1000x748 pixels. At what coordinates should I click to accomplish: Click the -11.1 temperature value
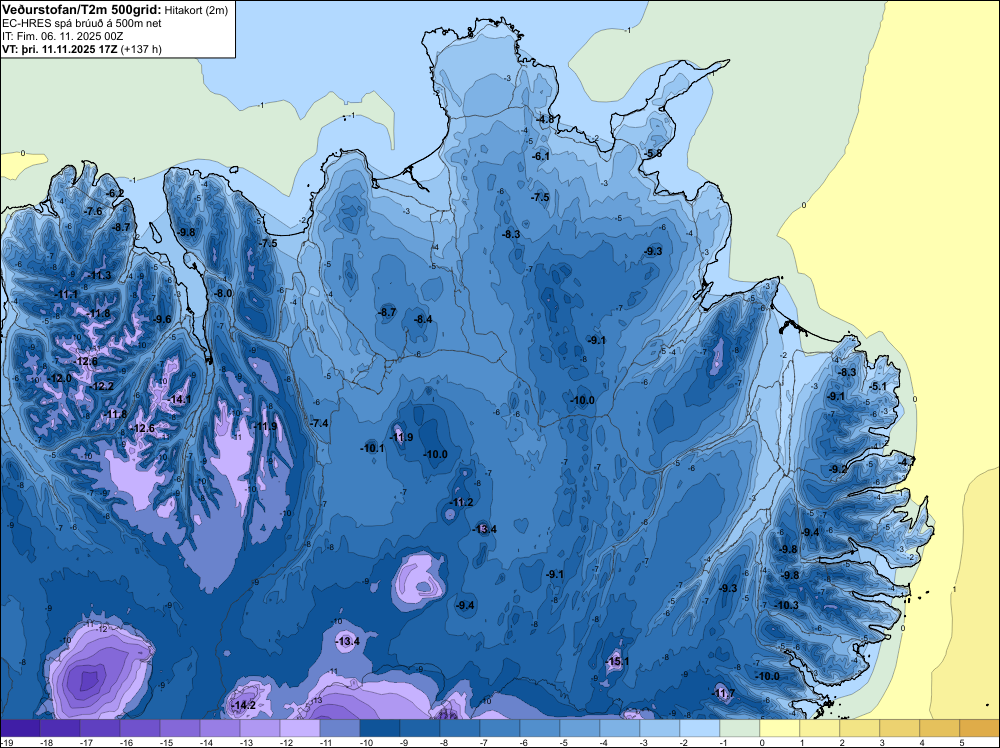(66, 295)
